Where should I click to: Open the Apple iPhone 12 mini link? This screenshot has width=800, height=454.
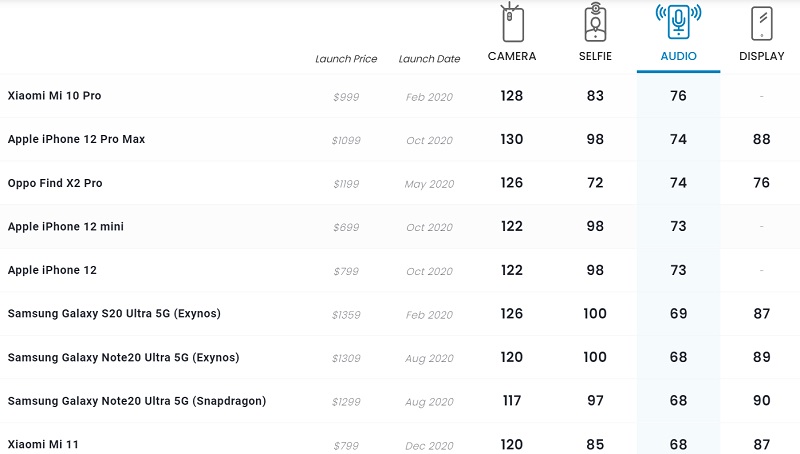[x=66, y=227]
